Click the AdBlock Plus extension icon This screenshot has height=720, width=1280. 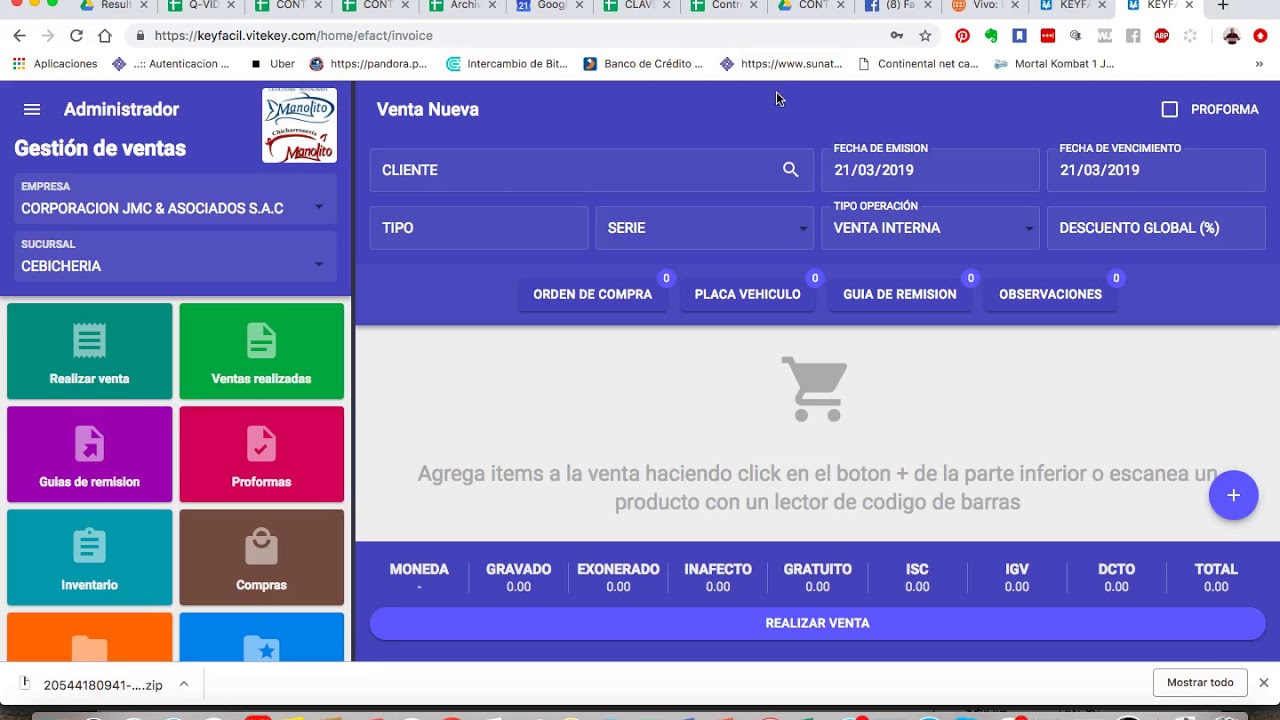coord(1161,36)
